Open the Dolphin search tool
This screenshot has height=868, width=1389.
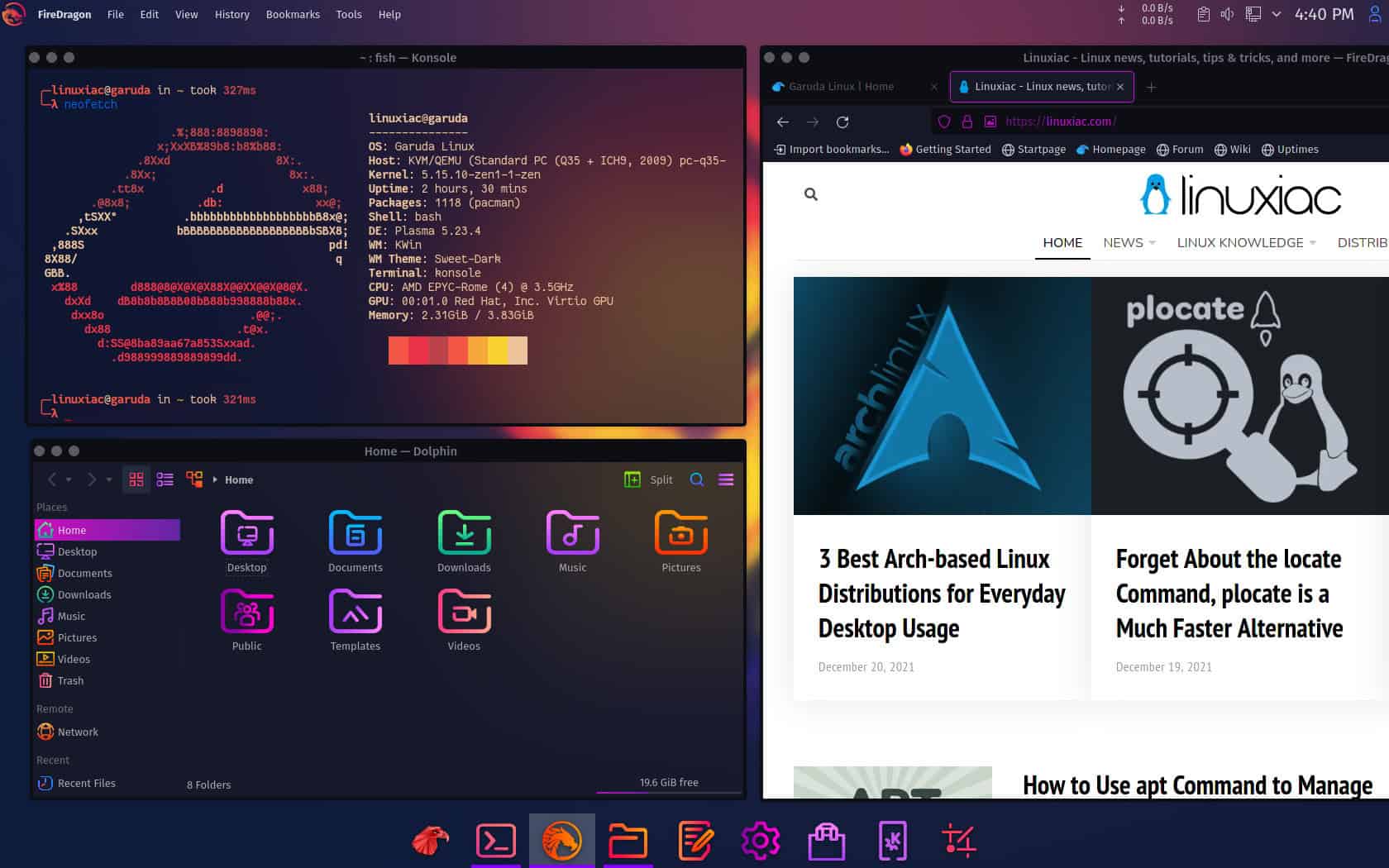pyautogui.click(x=697, y=479)
